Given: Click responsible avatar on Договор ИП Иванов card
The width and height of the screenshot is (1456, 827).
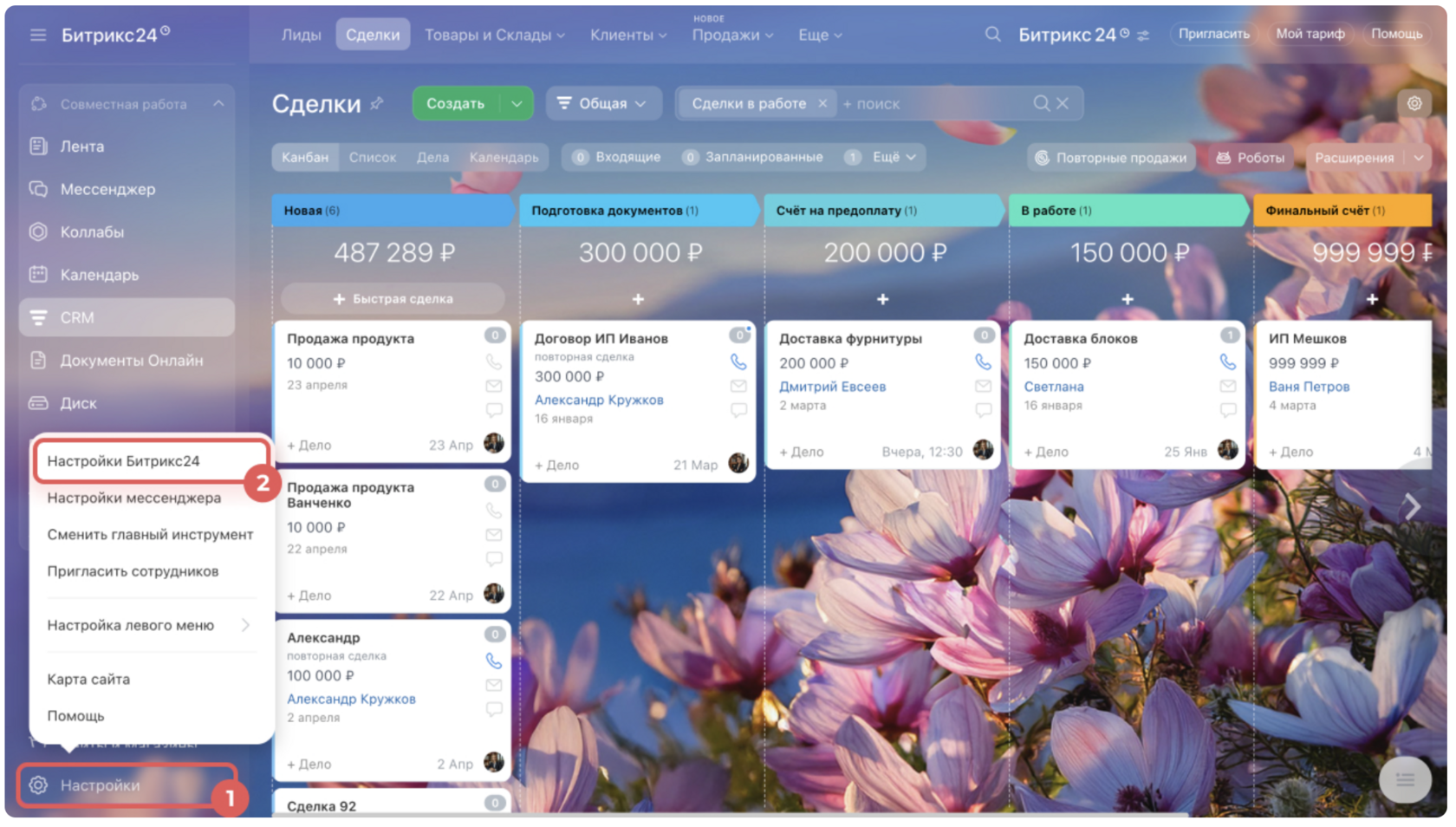Looking at the screenshot, I should (x=738, y=463).
